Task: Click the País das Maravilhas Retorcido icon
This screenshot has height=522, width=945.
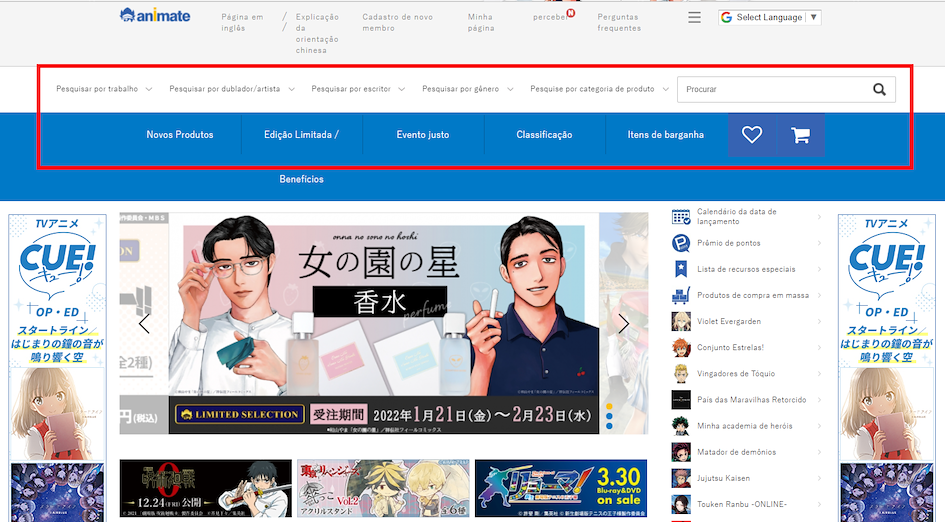Action: tap(681, 400)
